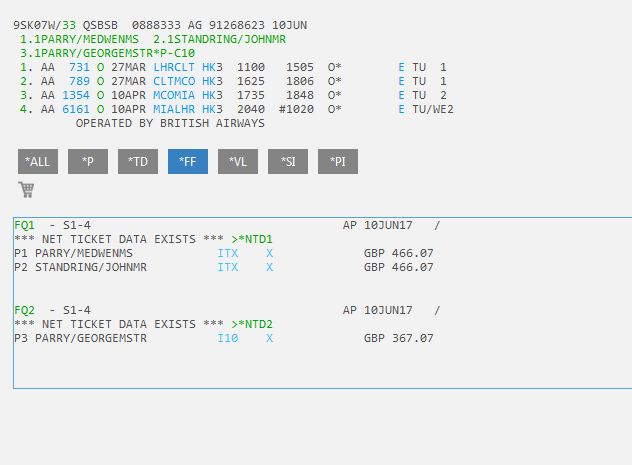
Task: Click ITX link for STANDRING/JOHNMR
Action: (228, 268)
